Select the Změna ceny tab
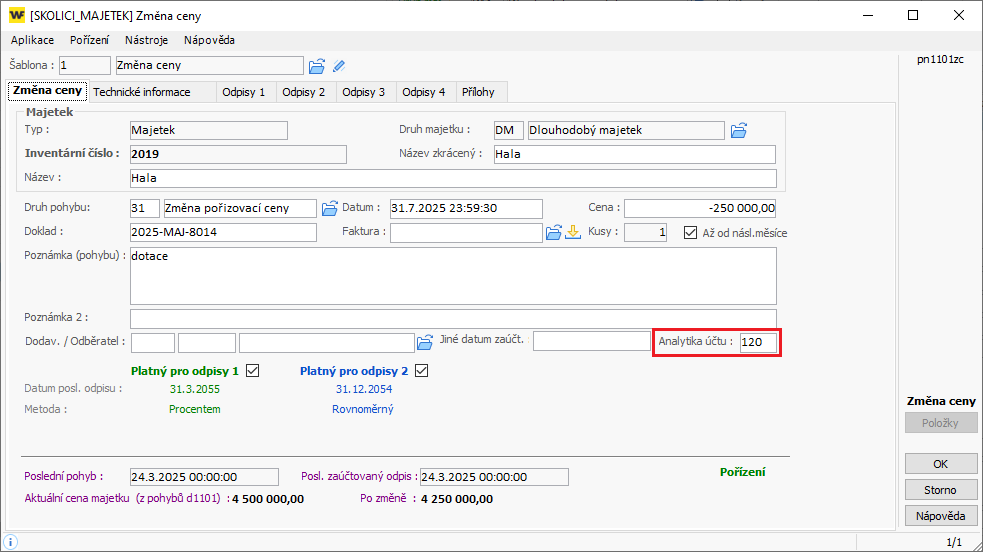This screenshot has height=552, width=983. click(48, 90)
